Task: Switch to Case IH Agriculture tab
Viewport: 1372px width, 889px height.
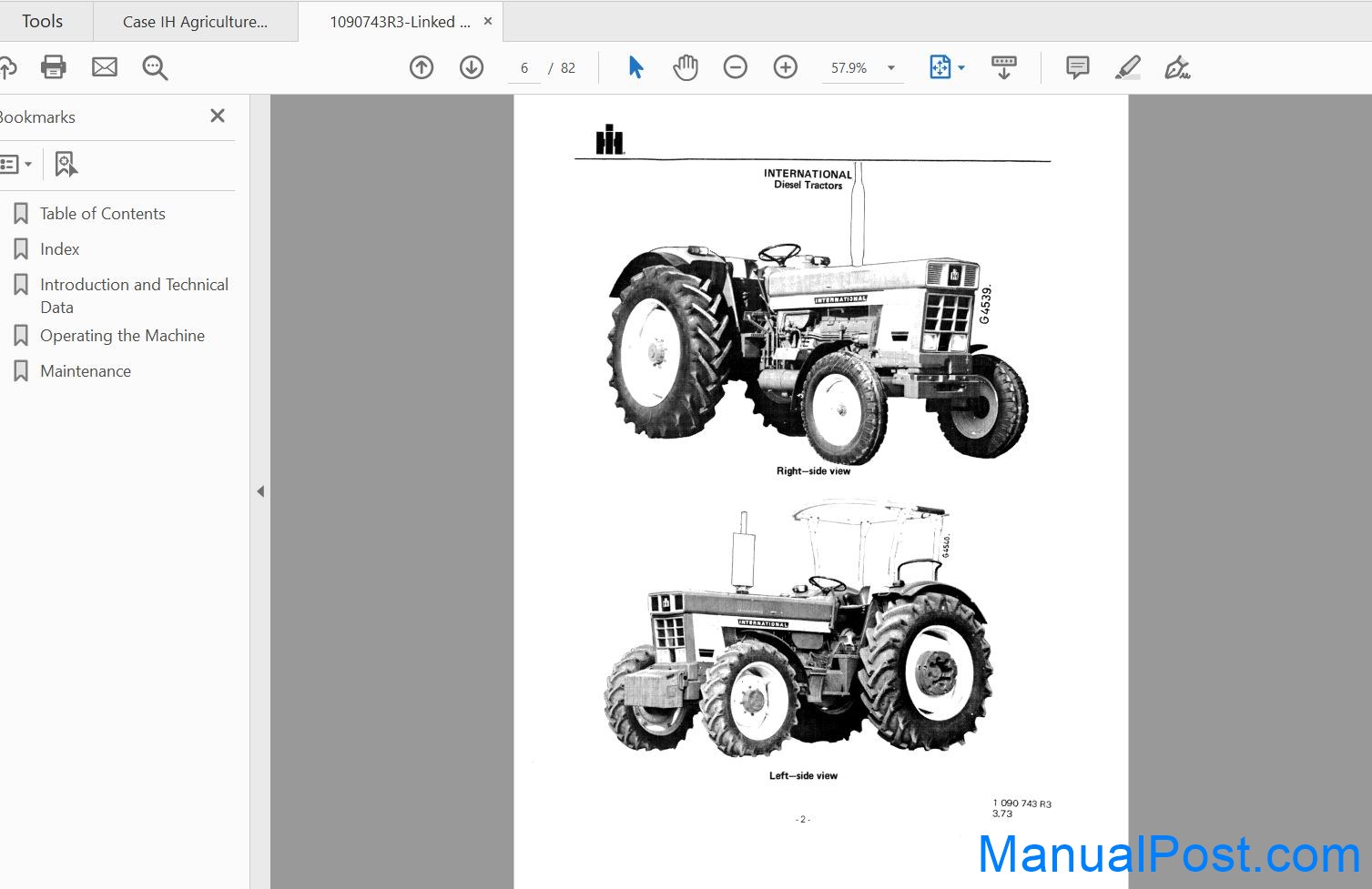Action: [195, 22]
